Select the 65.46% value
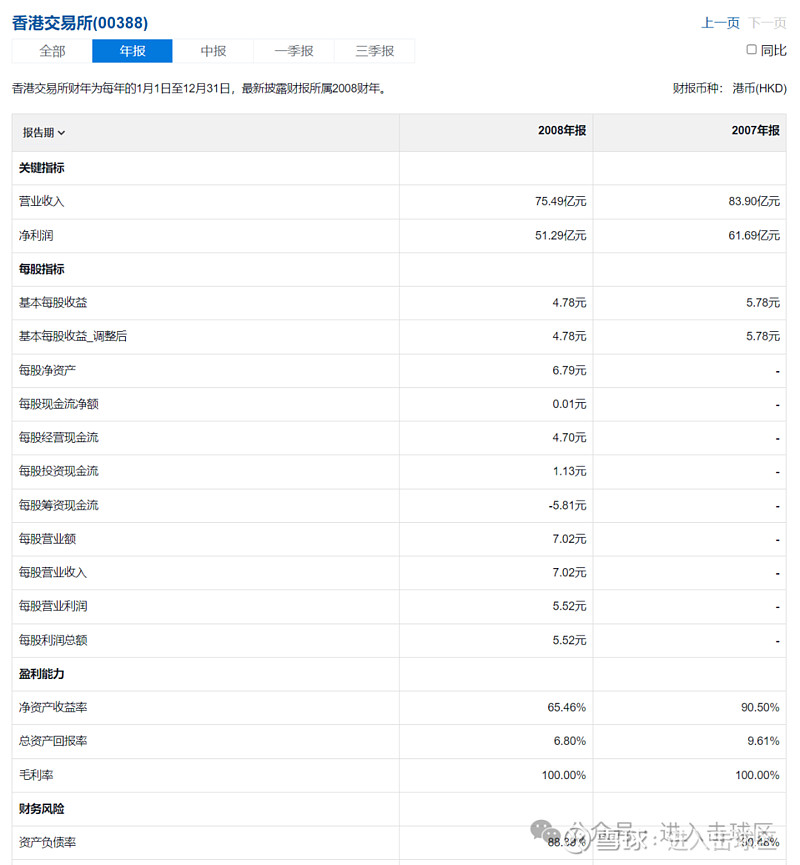Viewport: 800px width, 865px height. coord(567,708)
